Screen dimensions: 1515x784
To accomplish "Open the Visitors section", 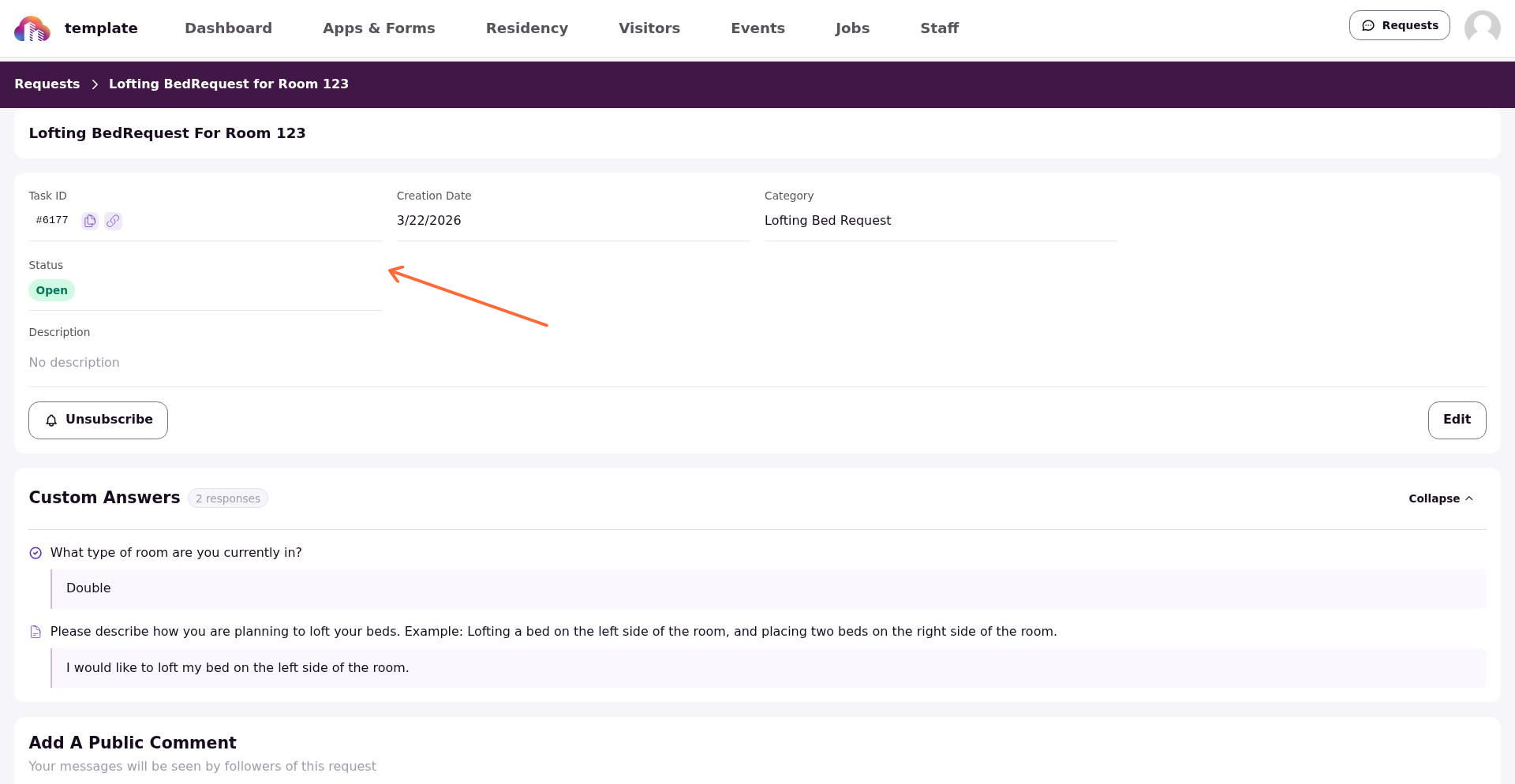I will click(x=649, y=28).
